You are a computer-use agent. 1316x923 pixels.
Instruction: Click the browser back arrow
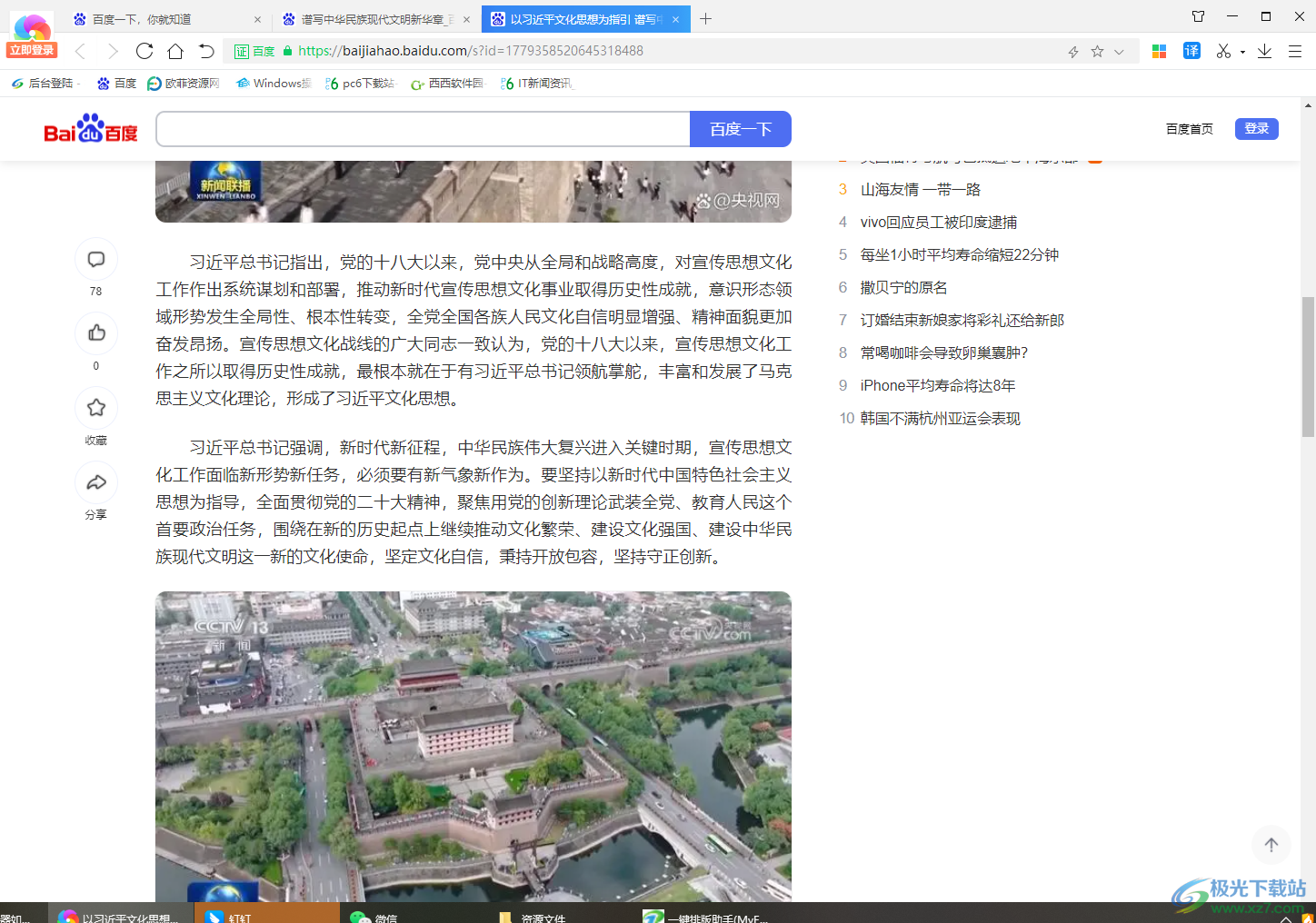point(81,51)
